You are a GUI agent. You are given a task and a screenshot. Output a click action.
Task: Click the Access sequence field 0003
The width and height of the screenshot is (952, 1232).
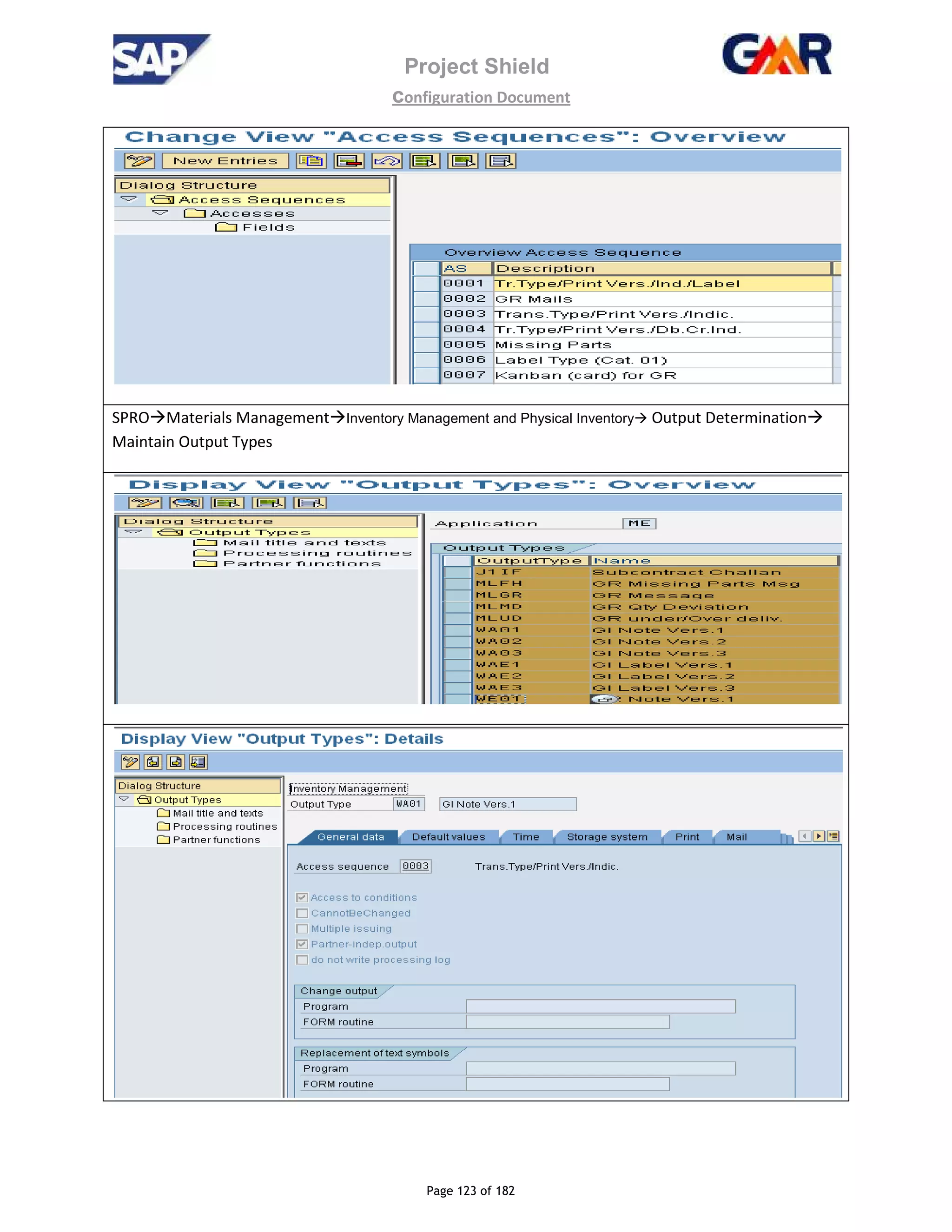click(x=416, y=867)
